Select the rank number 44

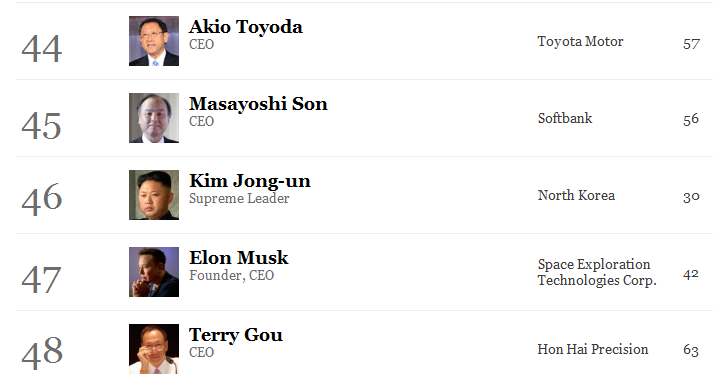coord(41,49)
